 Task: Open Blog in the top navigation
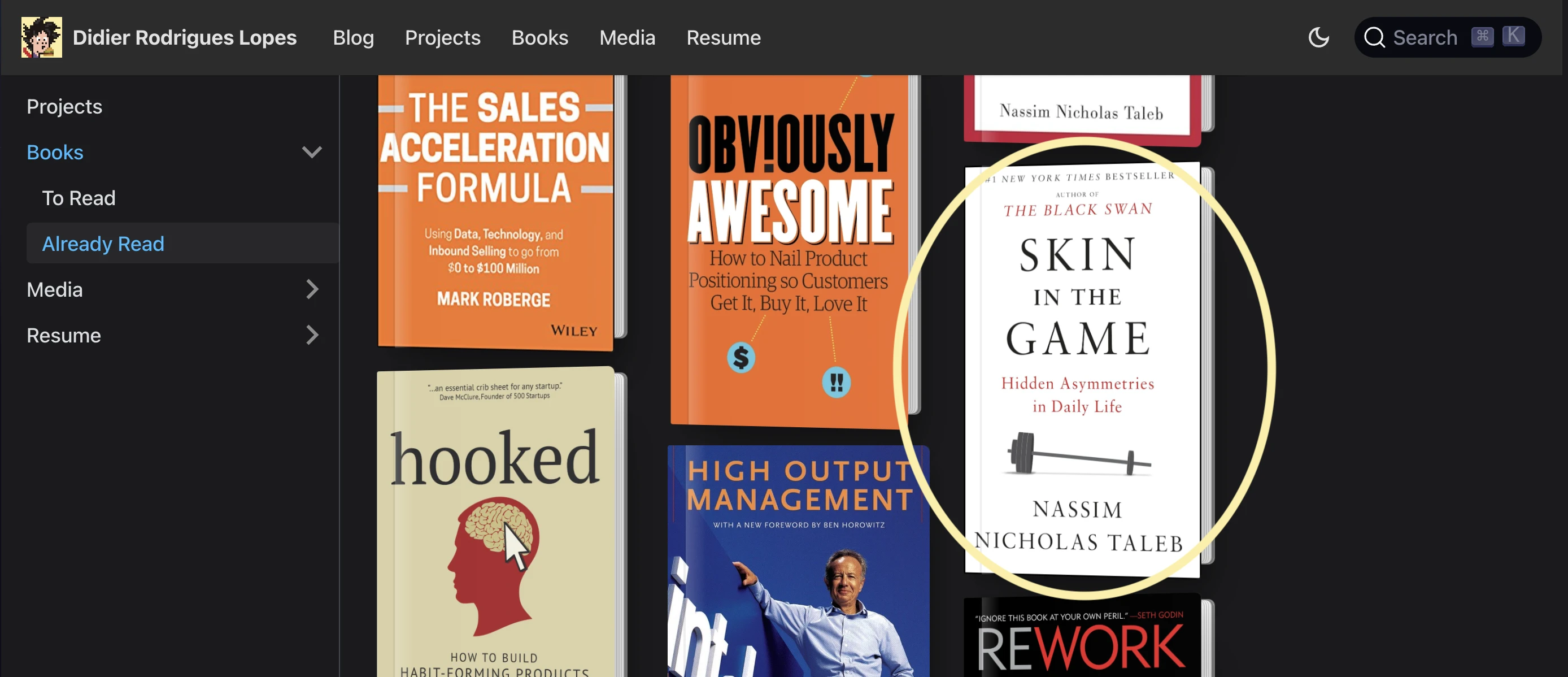[353, 38]
